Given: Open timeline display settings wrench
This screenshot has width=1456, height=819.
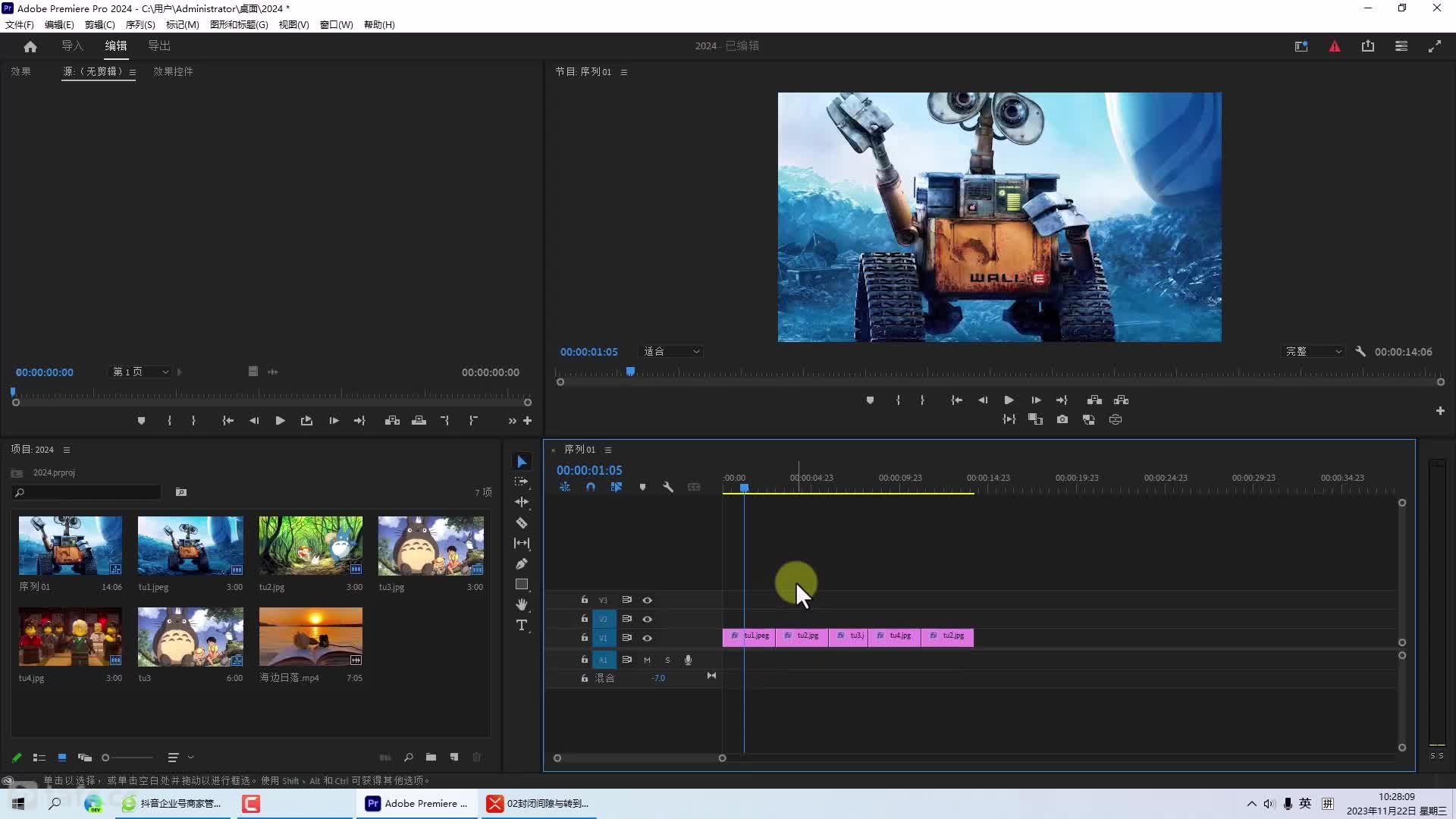Looking at the screenshot, I should tap(668, 487).
